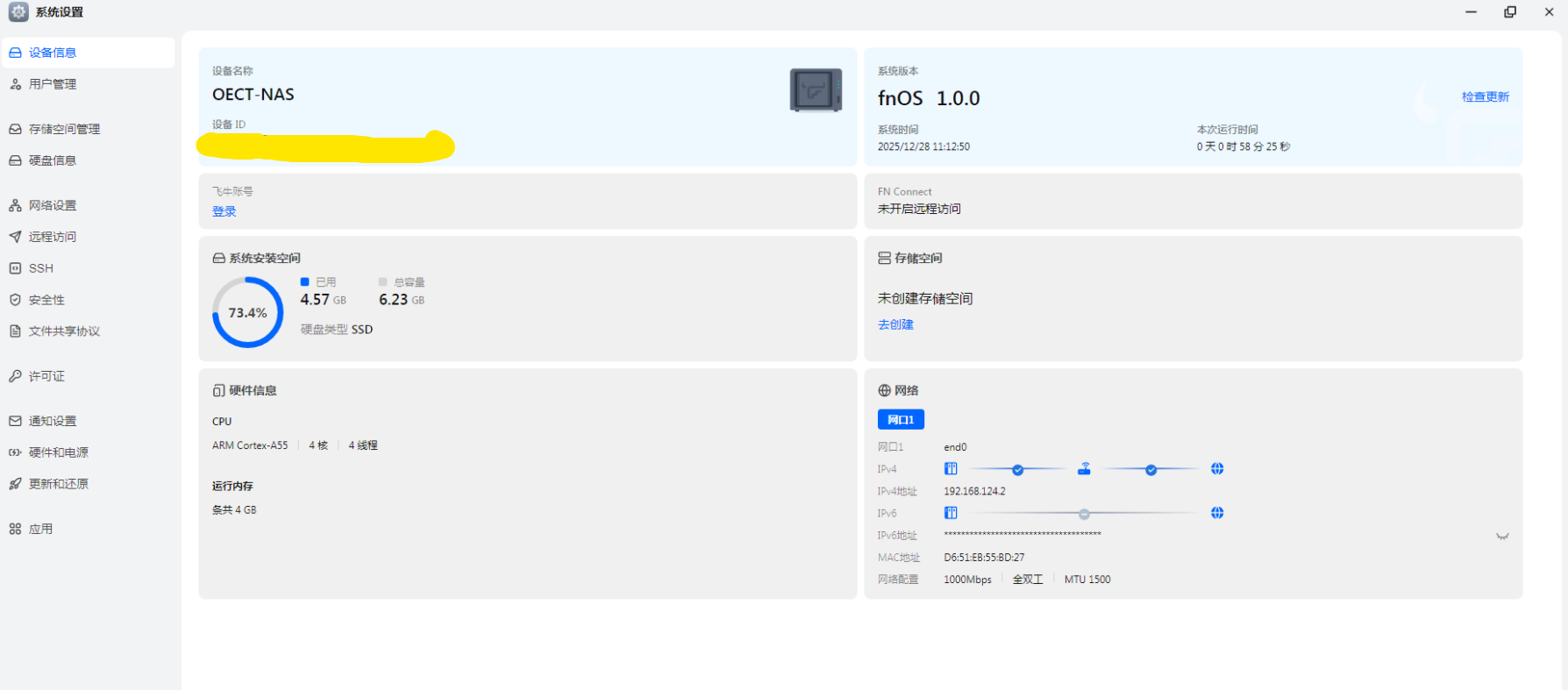Click the 未创建存储空间 message
Image resolution: width=1568 pixels, height=690 pixels.
pyautogui.click(x=925, y=299)
